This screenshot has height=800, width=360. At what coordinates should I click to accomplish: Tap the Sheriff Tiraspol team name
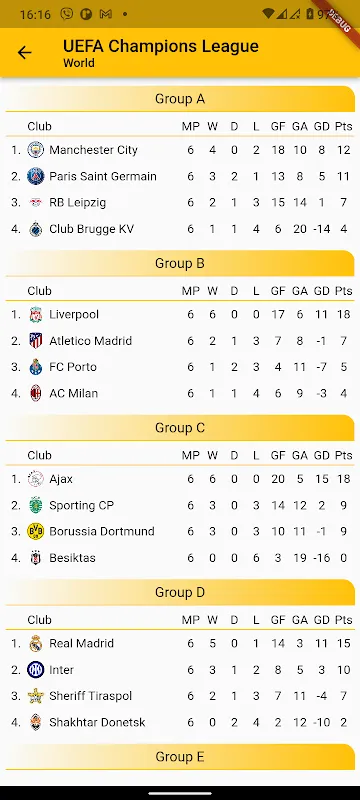click(x=90, y=696)
